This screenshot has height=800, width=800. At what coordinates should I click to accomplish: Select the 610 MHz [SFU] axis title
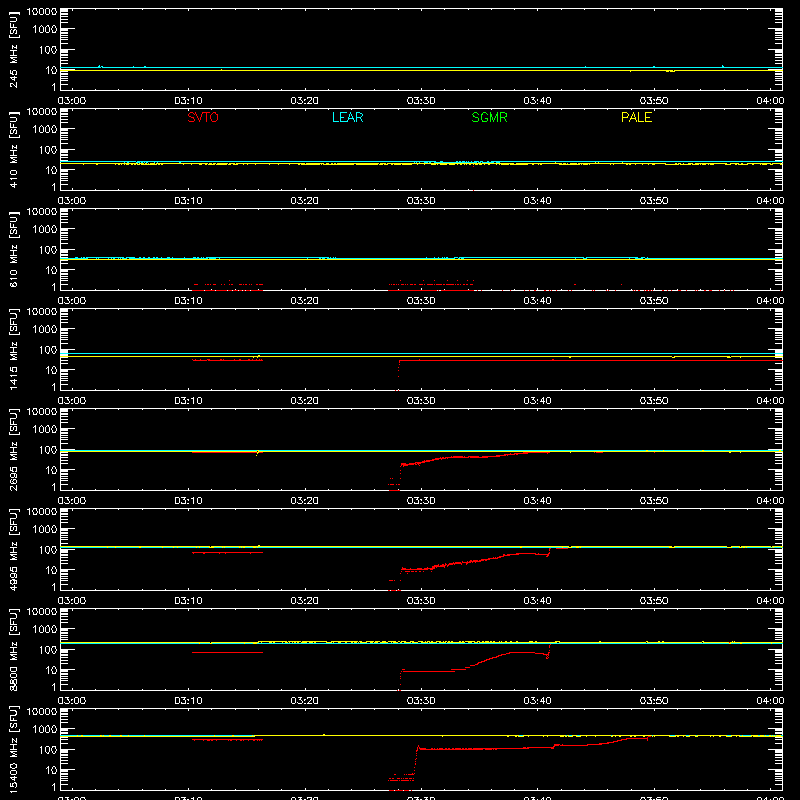point(13,250)
